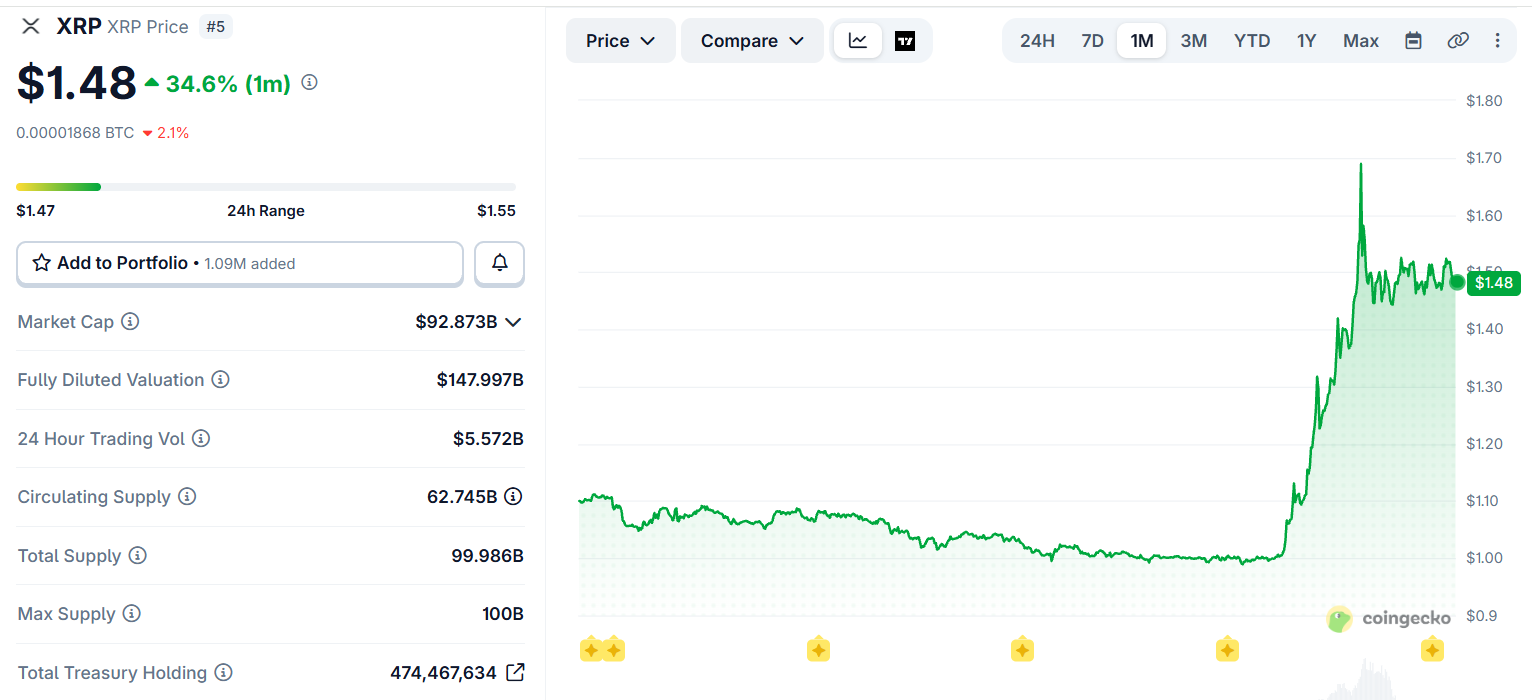Select the 7D time range

tap(1092, 41)
